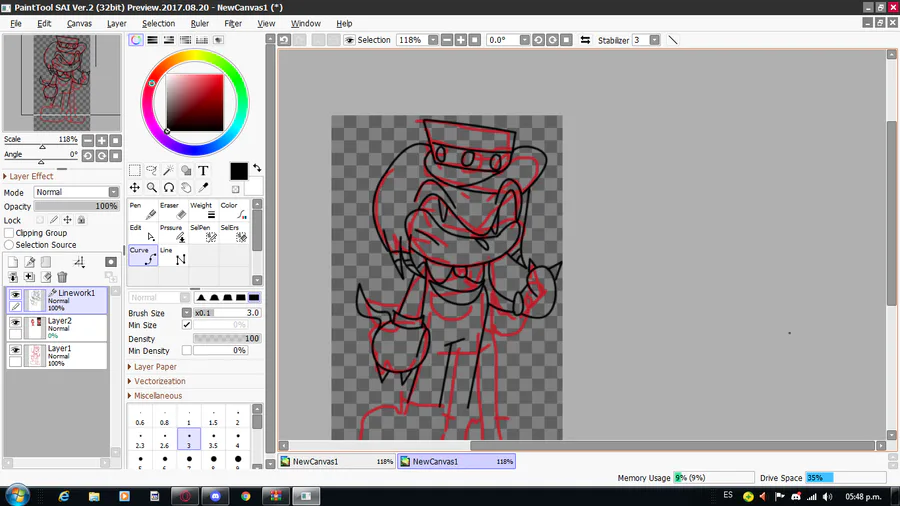900x506 pixels.
Task: Choose the lasso selection tool
Action: [152, 170]
